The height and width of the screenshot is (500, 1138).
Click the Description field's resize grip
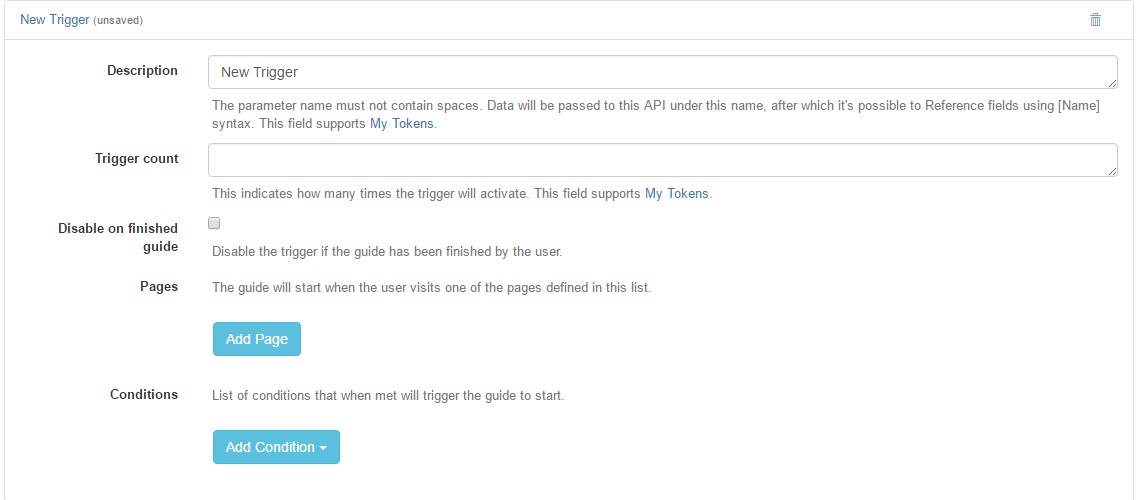pyautogui.click(x=1113, y=84)
